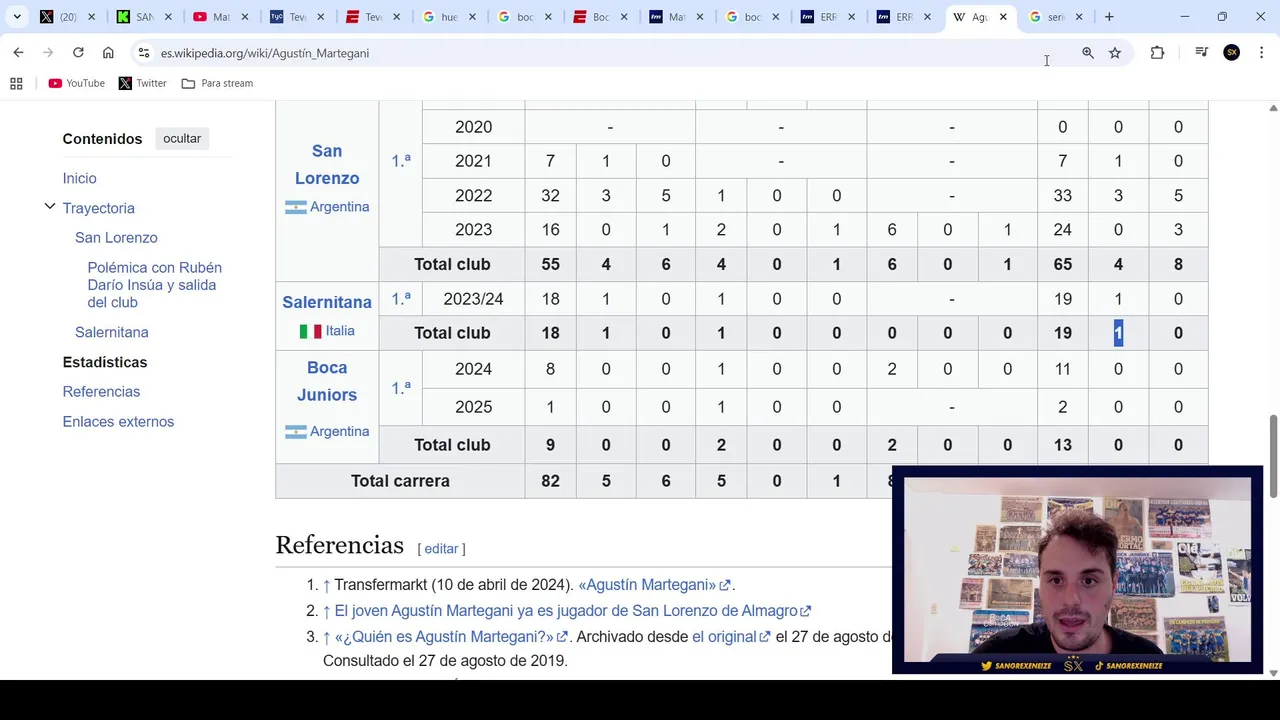Open the Boca Juniors club link
Screen dimensions: 1280x720
tap(327, 381)
